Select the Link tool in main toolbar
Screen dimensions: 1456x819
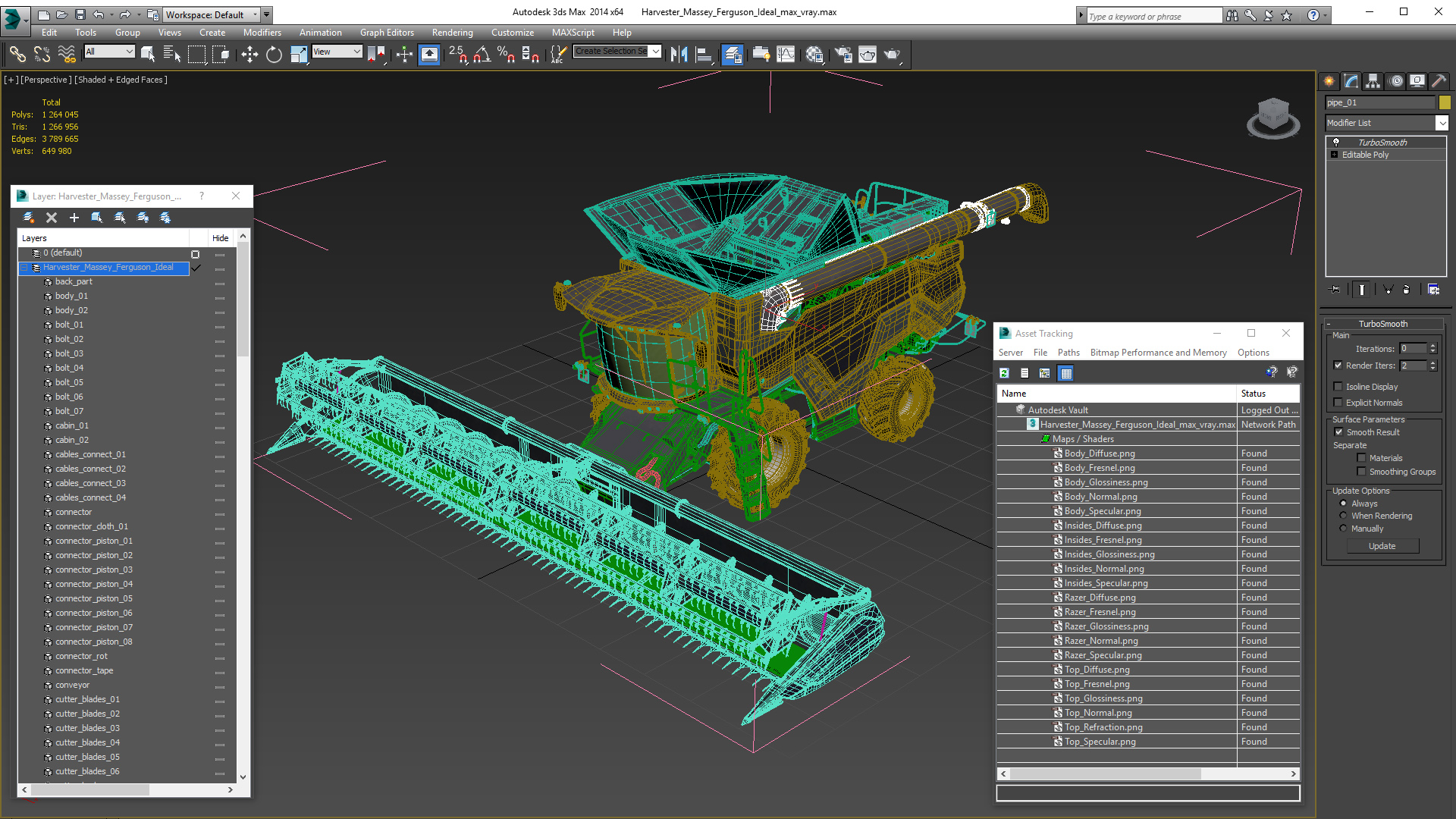(17, 54)
